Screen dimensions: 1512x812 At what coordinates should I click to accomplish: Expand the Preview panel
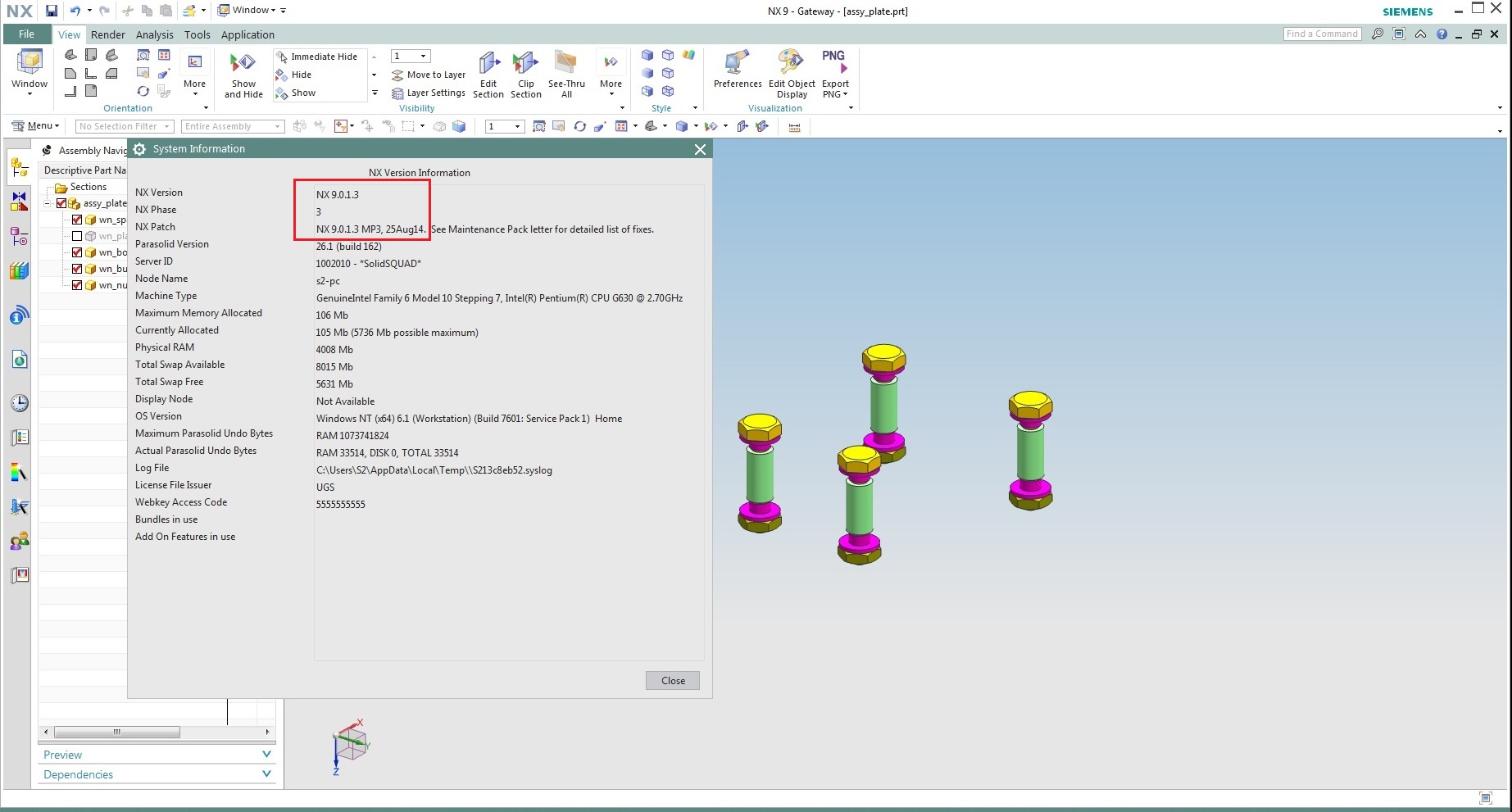157,755
